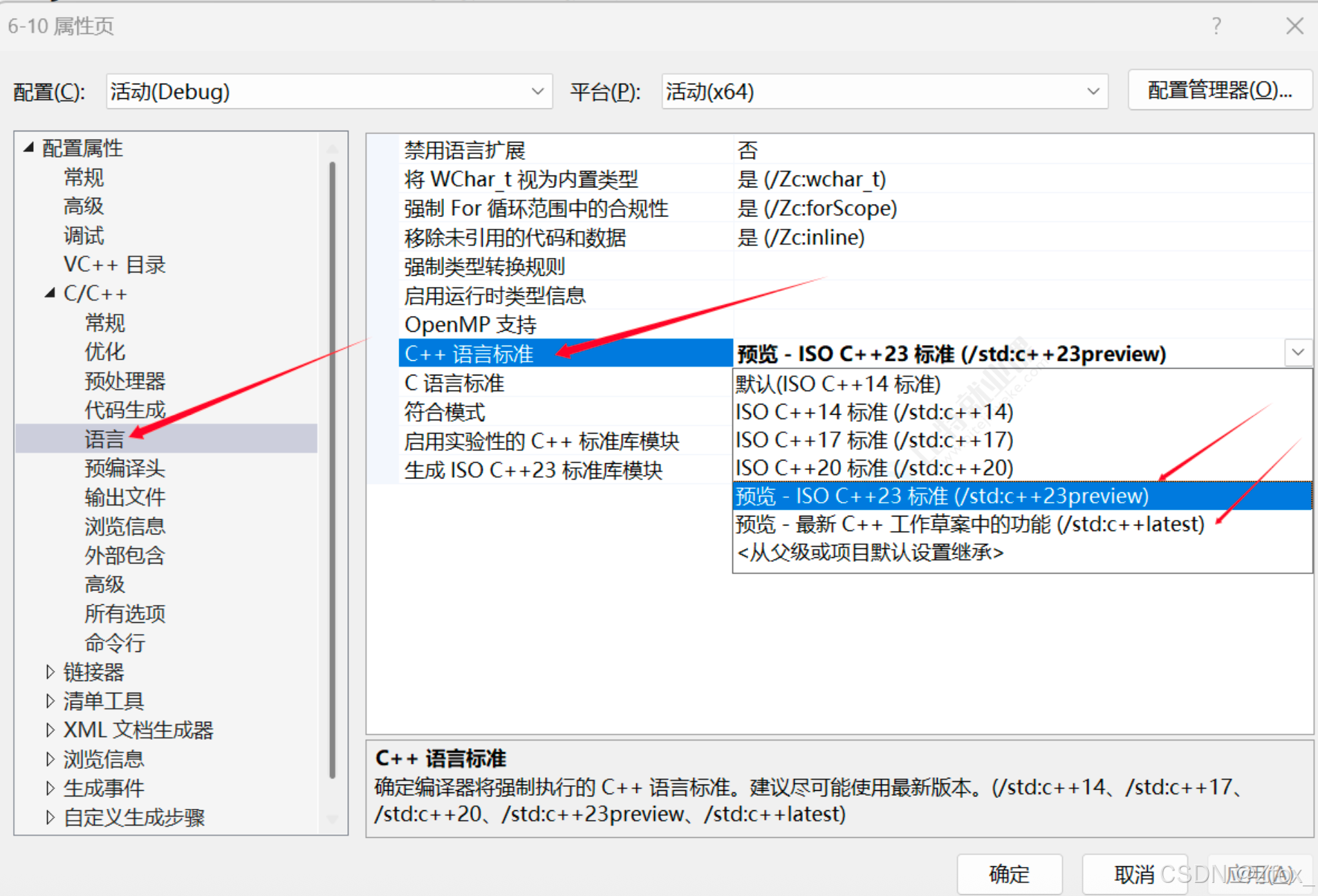Choose 预览 ISO C++23 标准 option
This screenshot has width=1318, height=896.
[1022, 496]
